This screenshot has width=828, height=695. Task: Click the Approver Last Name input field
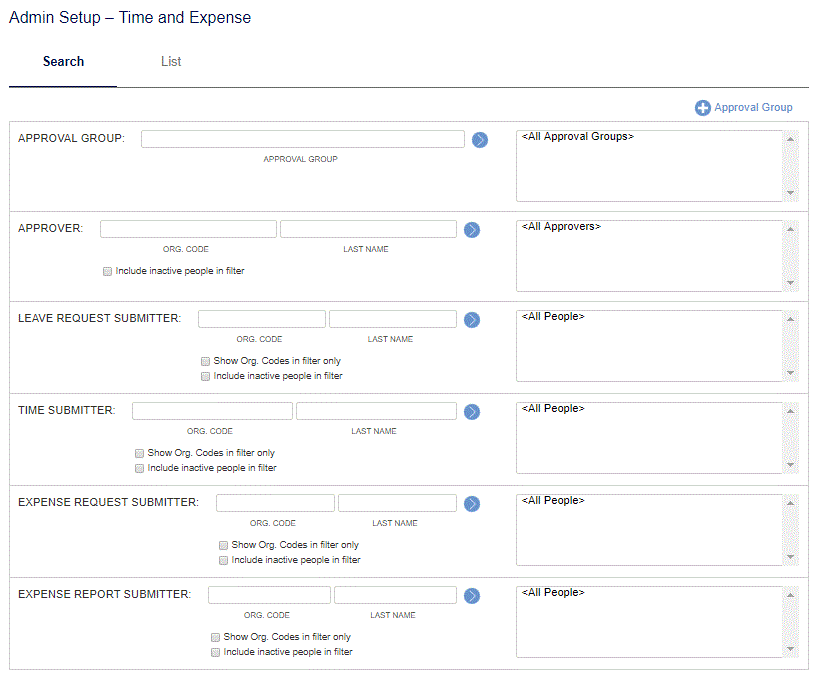click(368, 229)
